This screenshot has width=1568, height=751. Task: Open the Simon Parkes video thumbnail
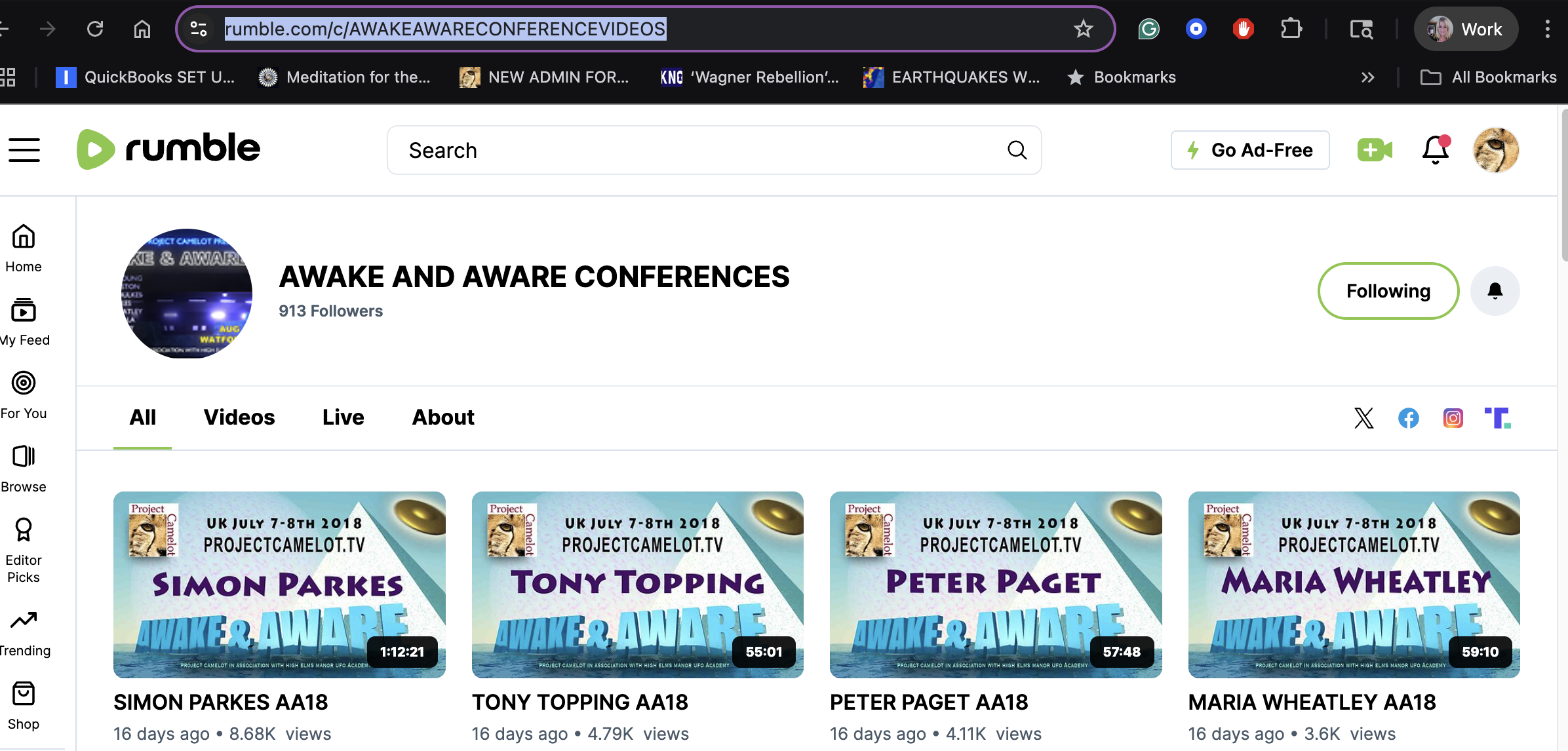[x=279, y=585]
